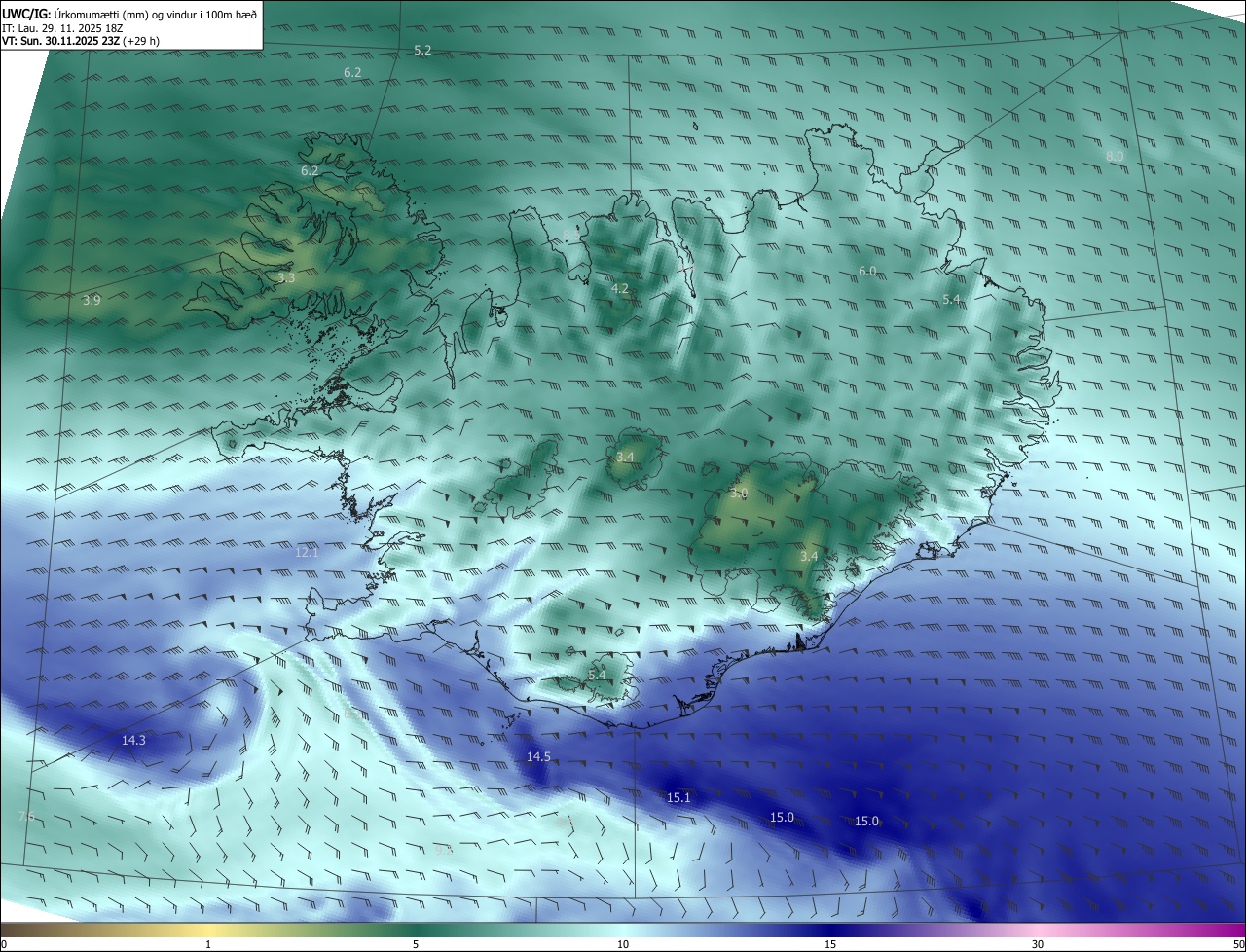Pick the 3.3 value over the Westfjords

pyautogui.click(x=286, y=277)
